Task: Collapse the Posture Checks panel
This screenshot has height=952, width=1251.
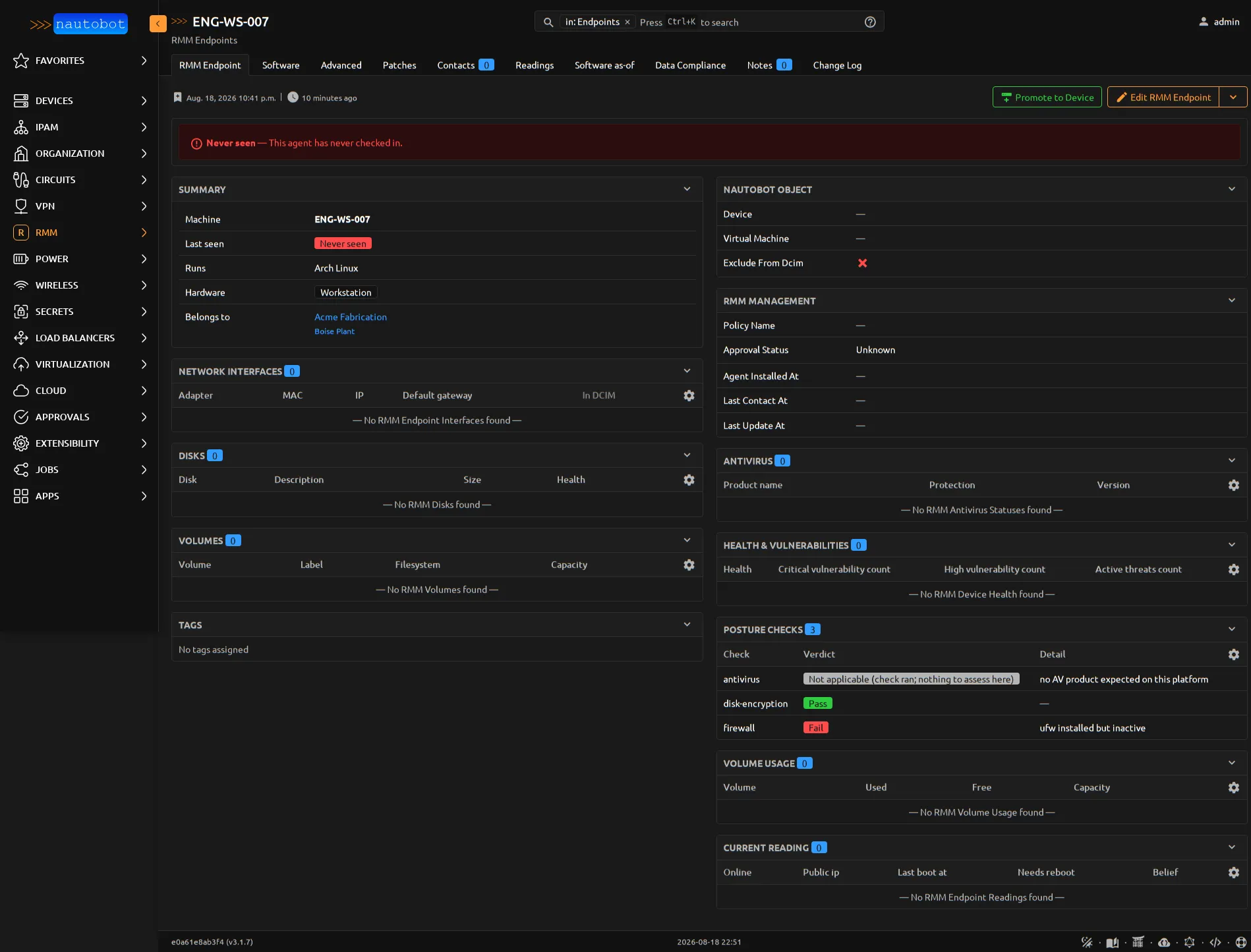Action: click(1232, 629)
